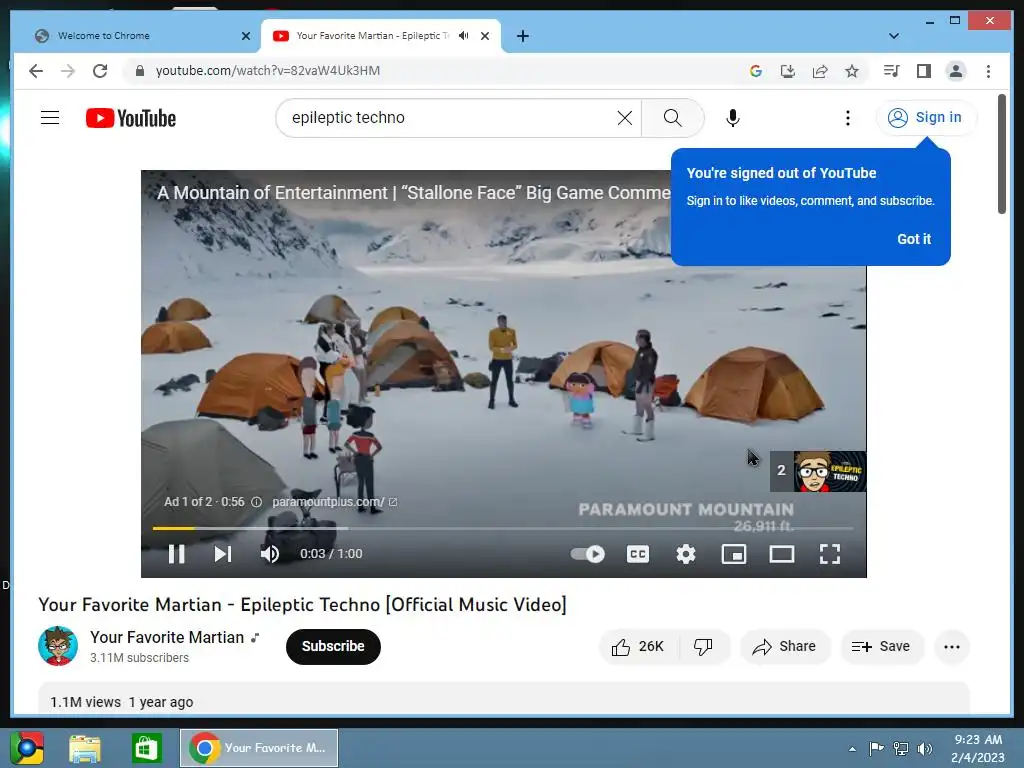Screen dimensions: 1024x768
Task: Enter full screen mode
Action: tap(830, 554)
